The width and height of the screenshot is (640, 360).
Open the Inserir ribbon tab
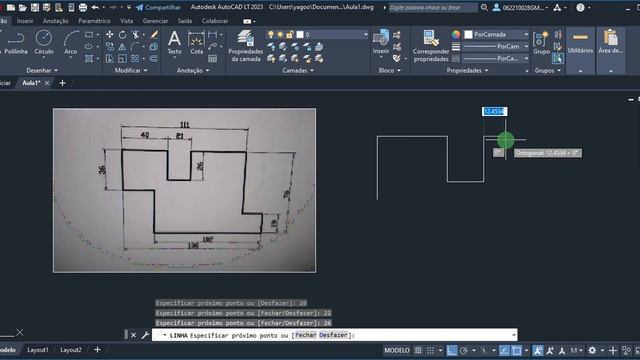(25, 21)
